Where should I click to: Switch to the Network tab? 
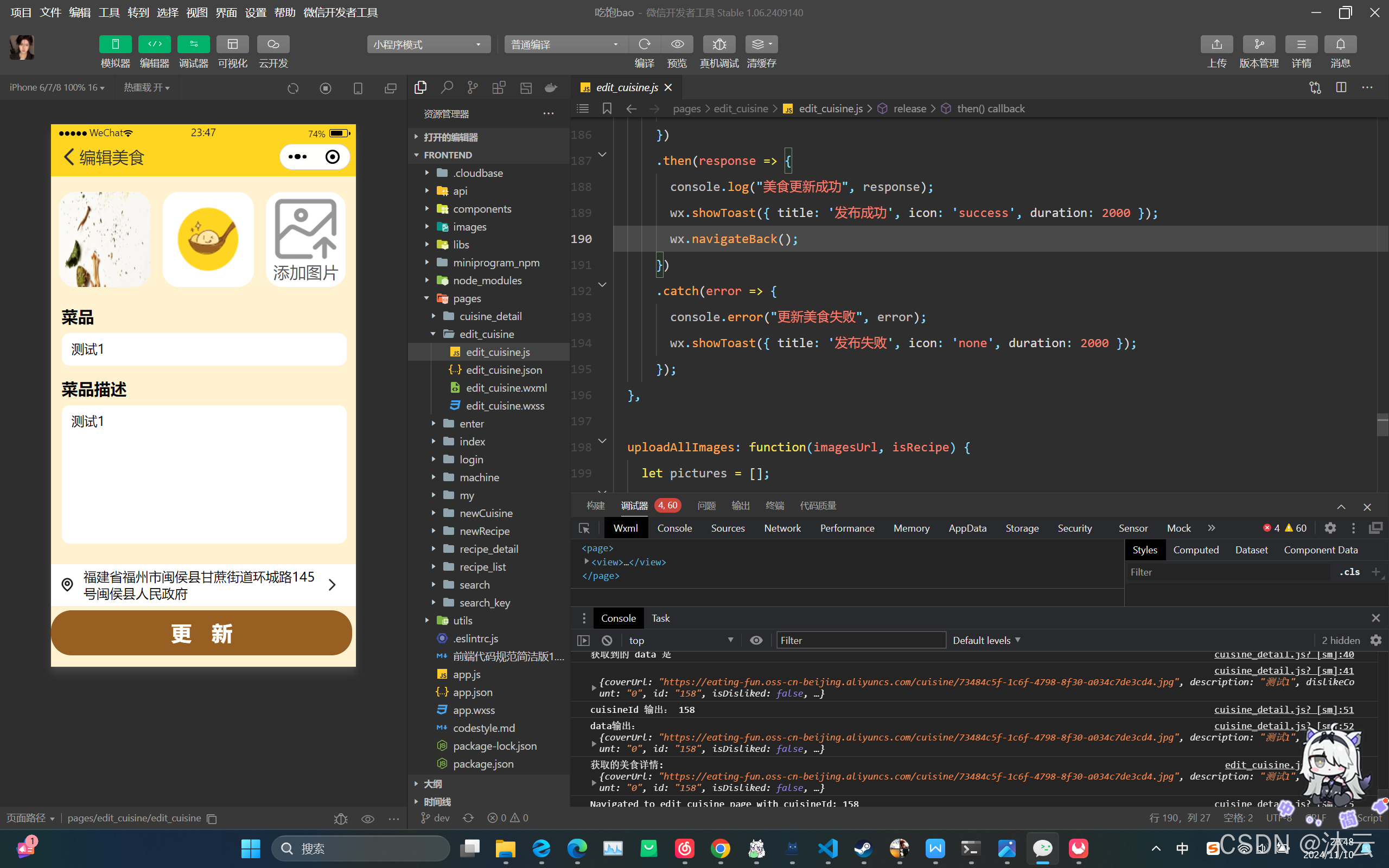coord(782,528)
